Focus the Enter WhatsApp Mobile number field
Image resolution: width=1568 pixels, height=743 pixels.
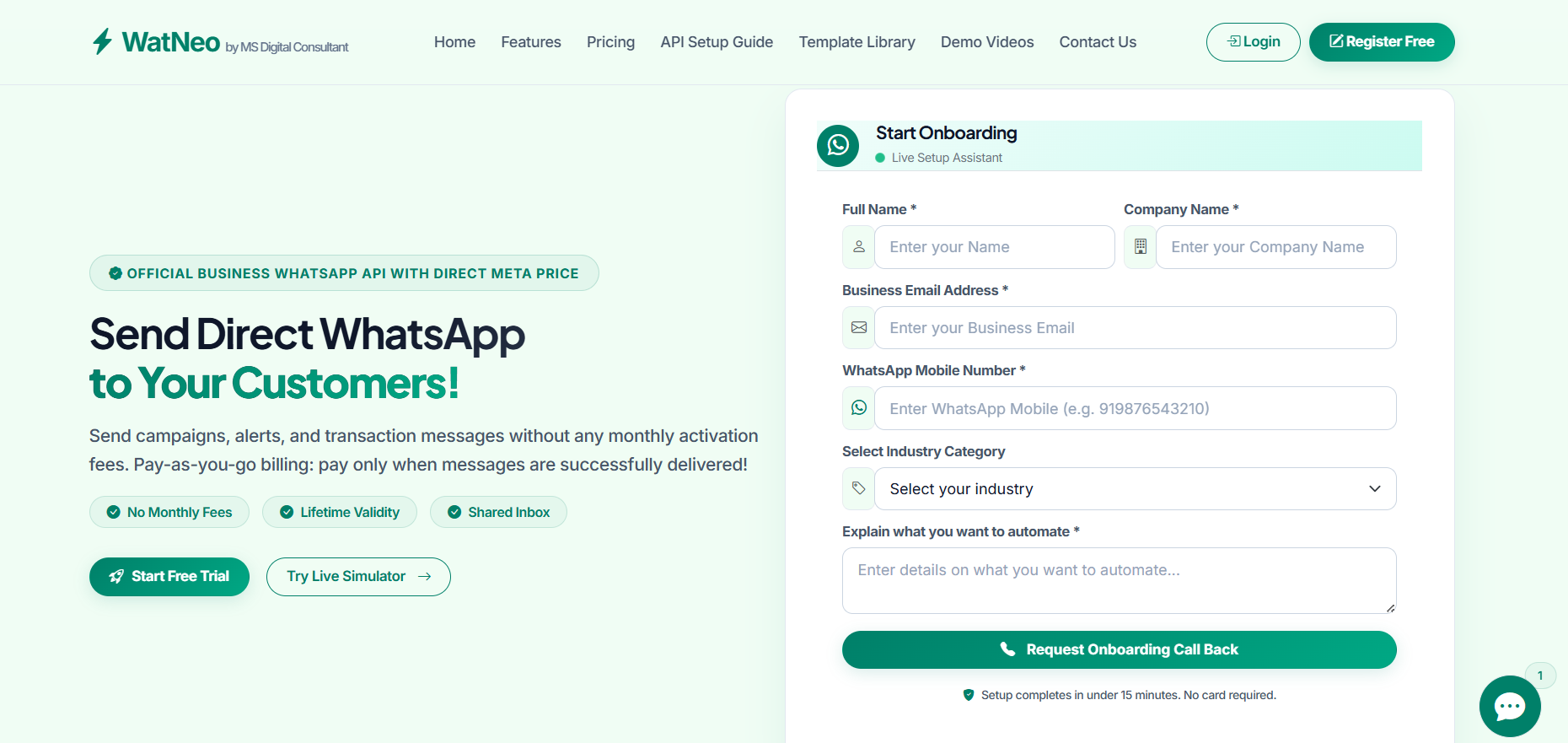point(1135,408)
